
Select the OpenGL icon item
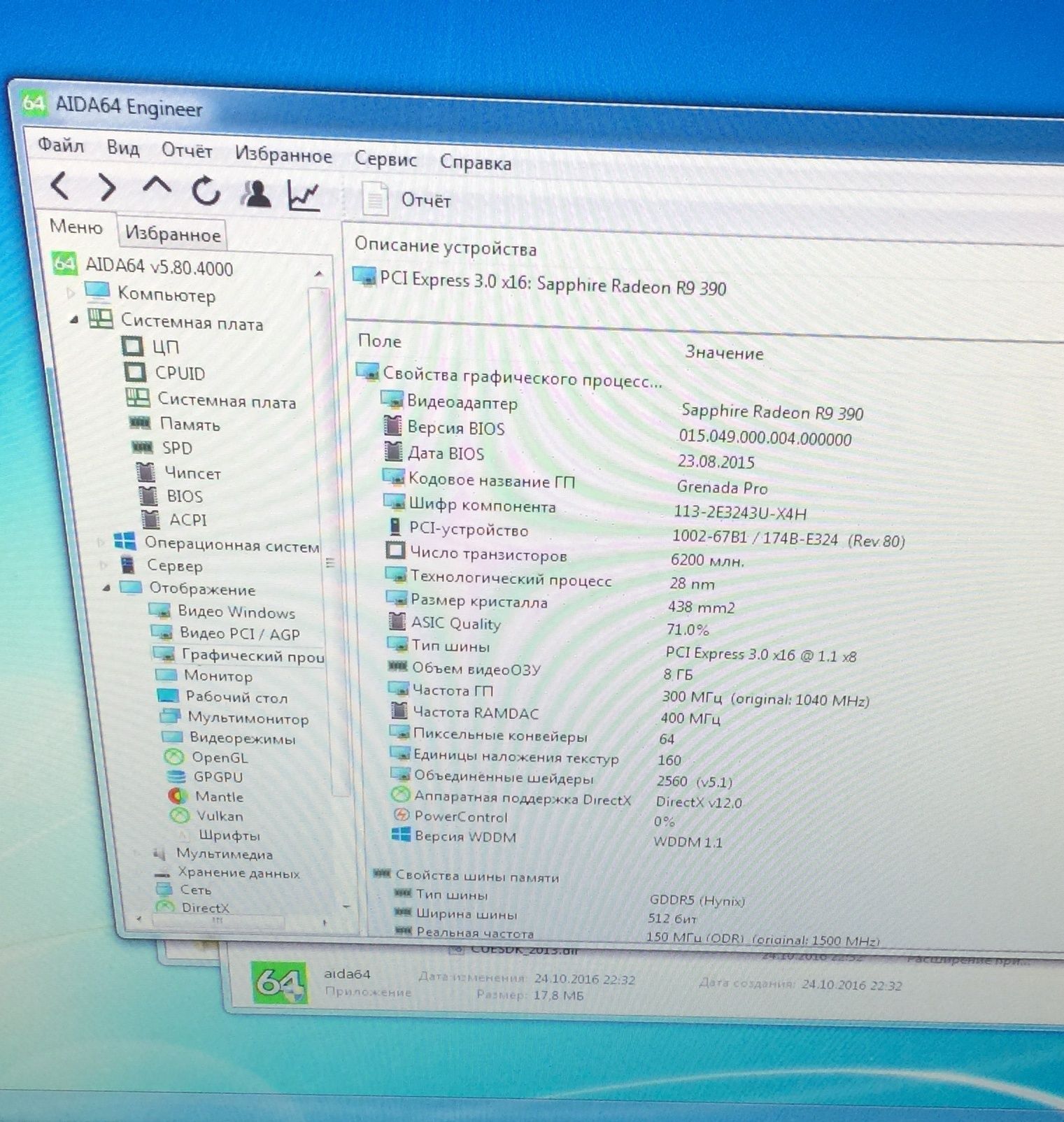coord(173,757)
